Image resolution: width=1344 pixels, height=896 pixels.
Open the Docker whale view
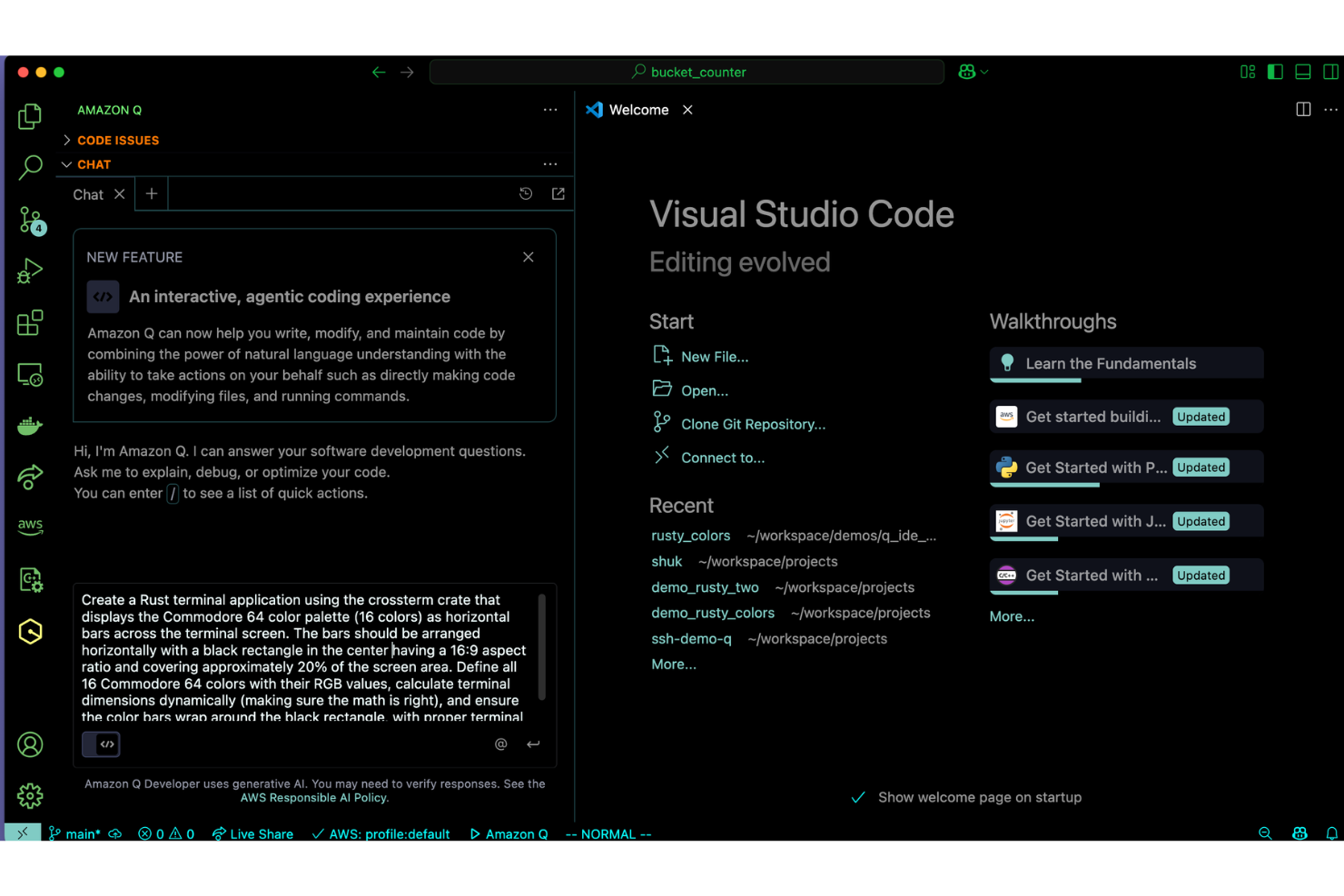[x=30, y=426]
